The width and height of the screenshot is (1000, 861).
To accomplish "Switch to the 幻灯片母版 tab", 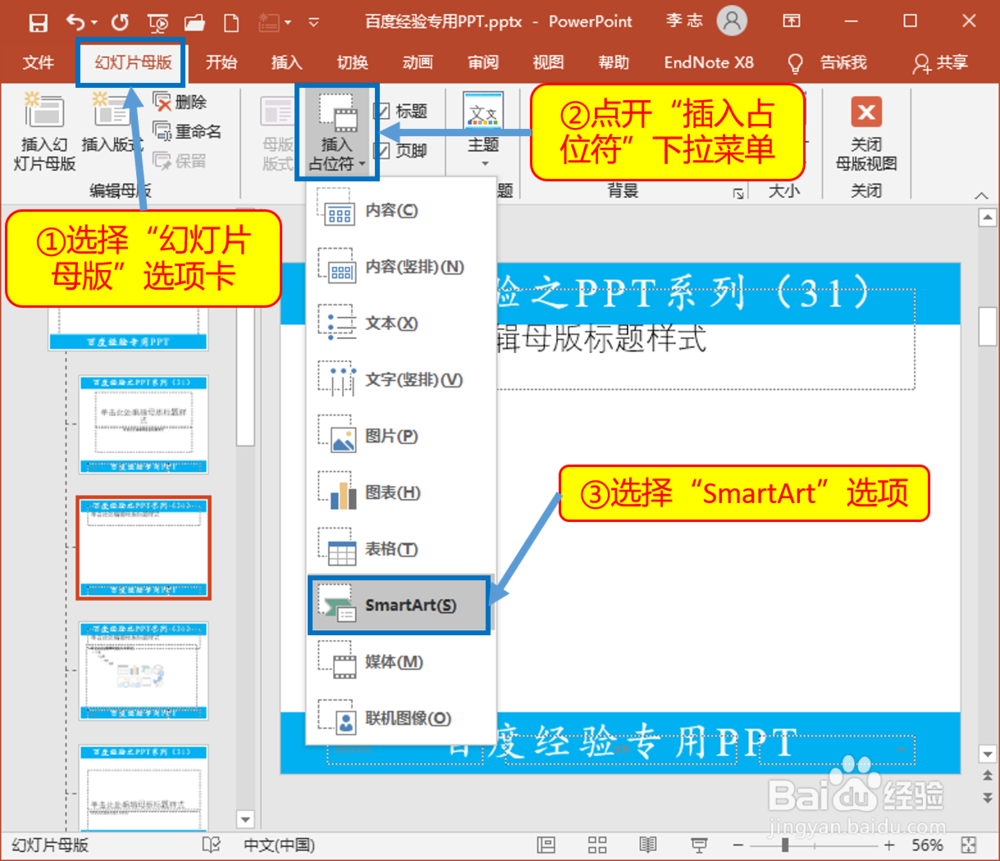I will [x=133, y=63].
